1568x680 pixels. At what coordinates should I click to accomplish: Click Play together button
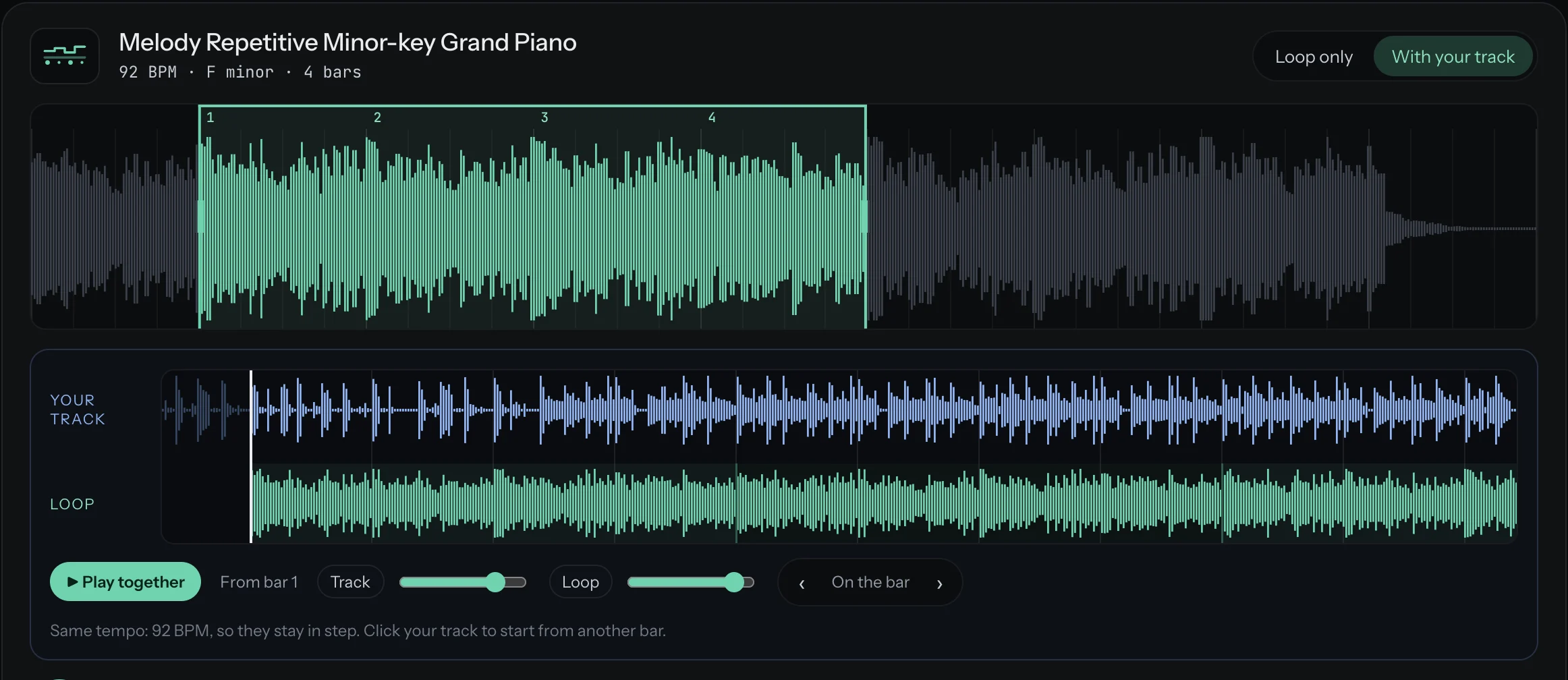pyautogui.click(x=125, y=582)
